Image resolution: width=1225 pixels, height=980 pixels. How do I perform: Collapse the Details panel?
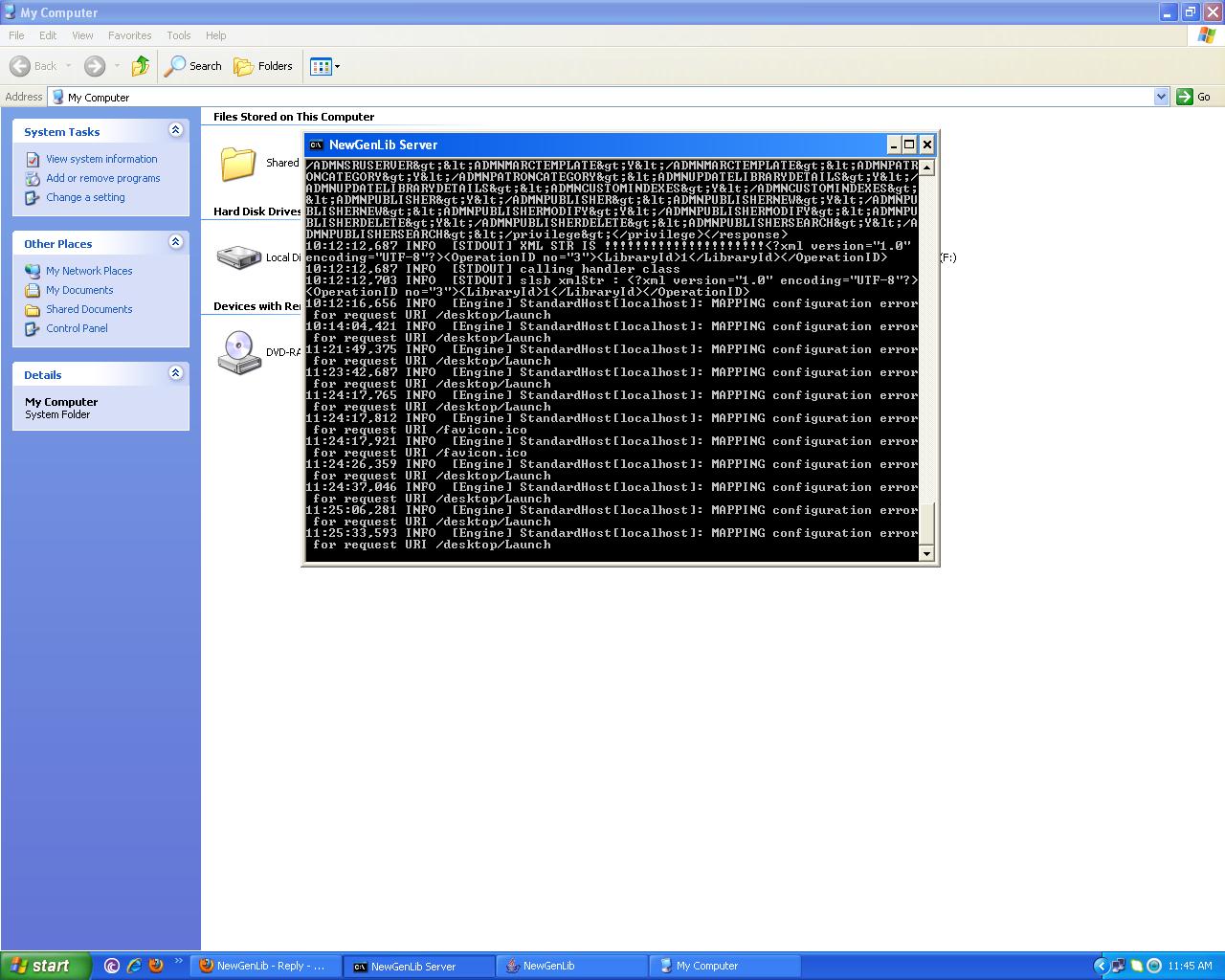[175, 373]
